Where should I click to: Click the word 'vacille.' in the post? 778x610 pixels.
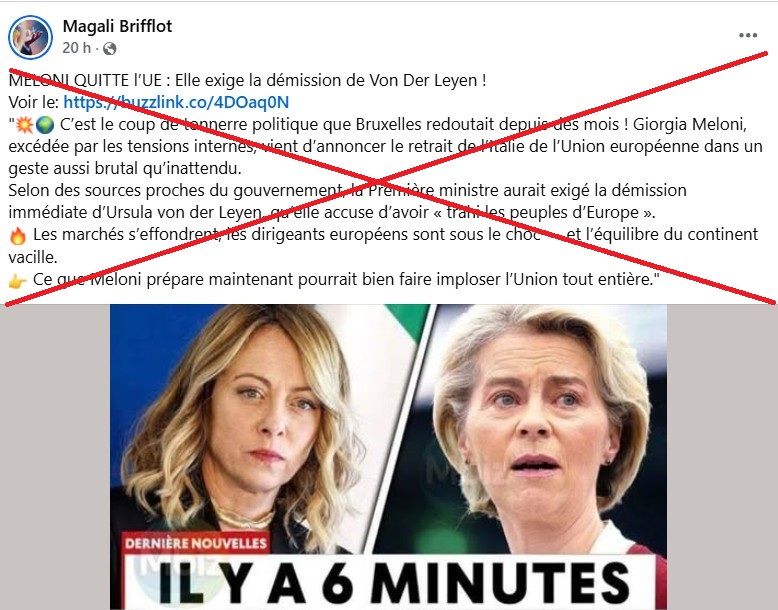click(33, 258)
